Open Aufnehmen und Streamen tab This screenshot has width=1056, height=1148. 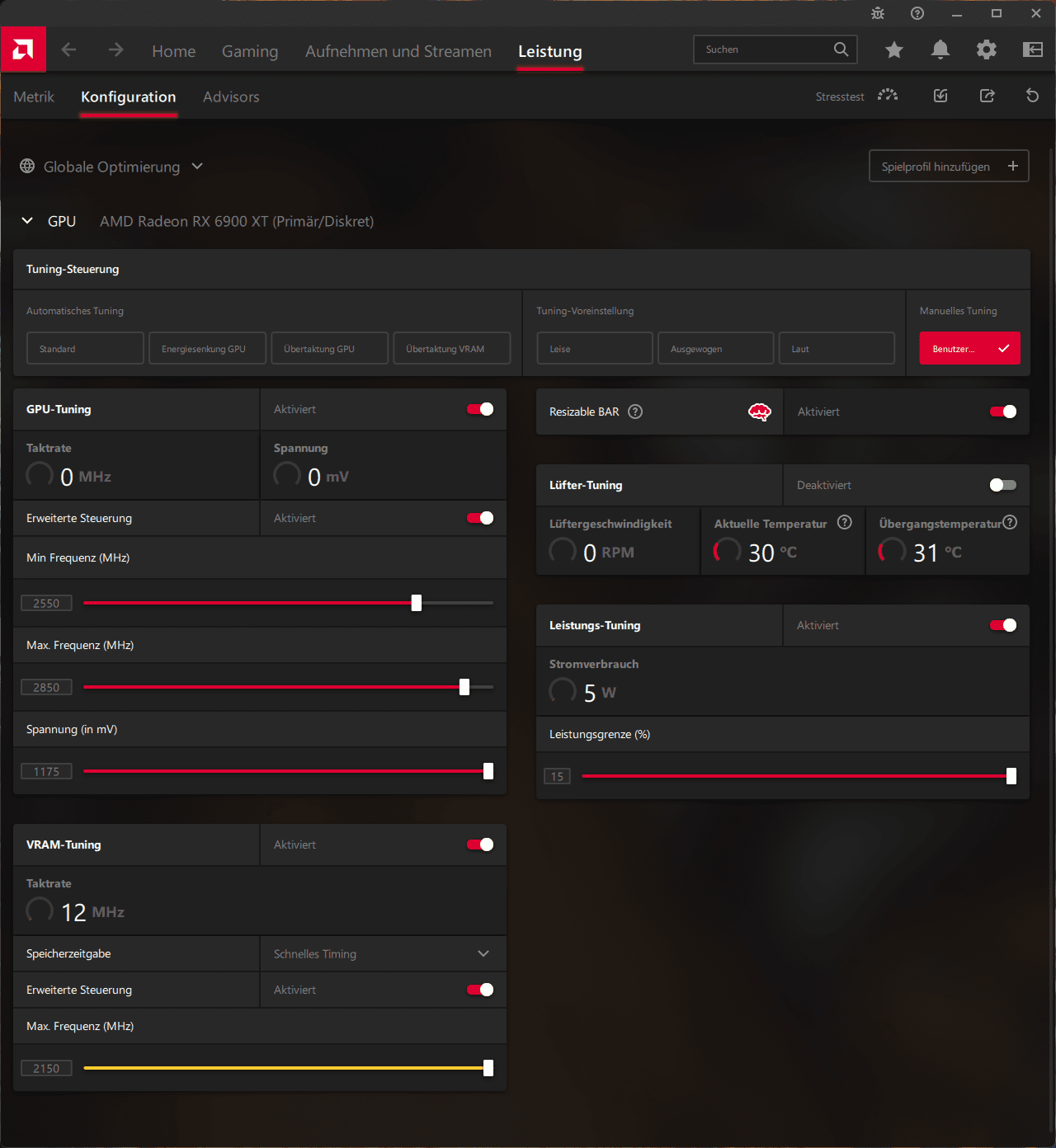click(x=398, y=51)
